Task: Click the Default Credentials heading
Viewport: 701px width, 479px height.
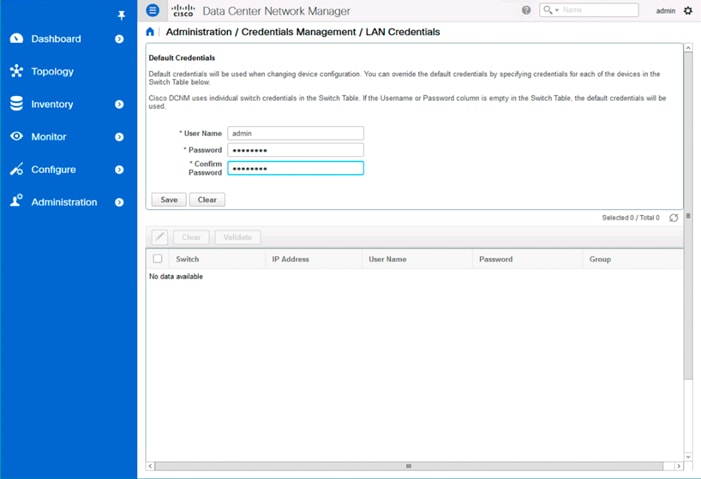Action: point(182,58)
